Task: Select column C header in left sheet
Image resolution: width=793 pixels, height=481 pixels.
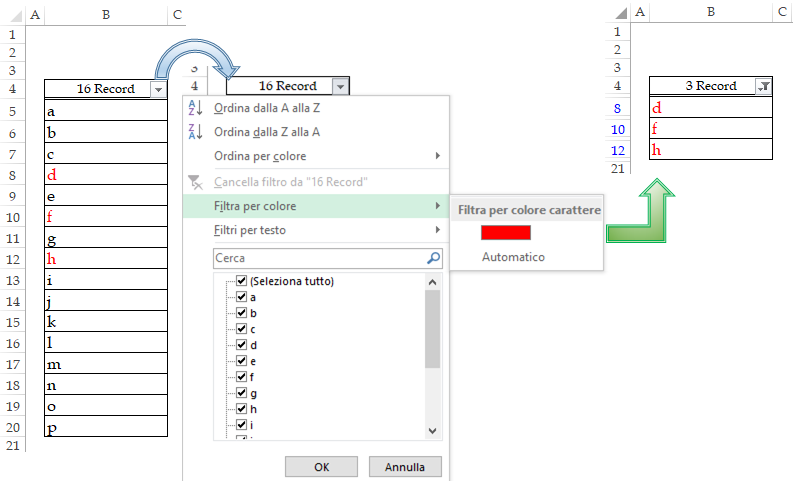Action: pos(177,15)
